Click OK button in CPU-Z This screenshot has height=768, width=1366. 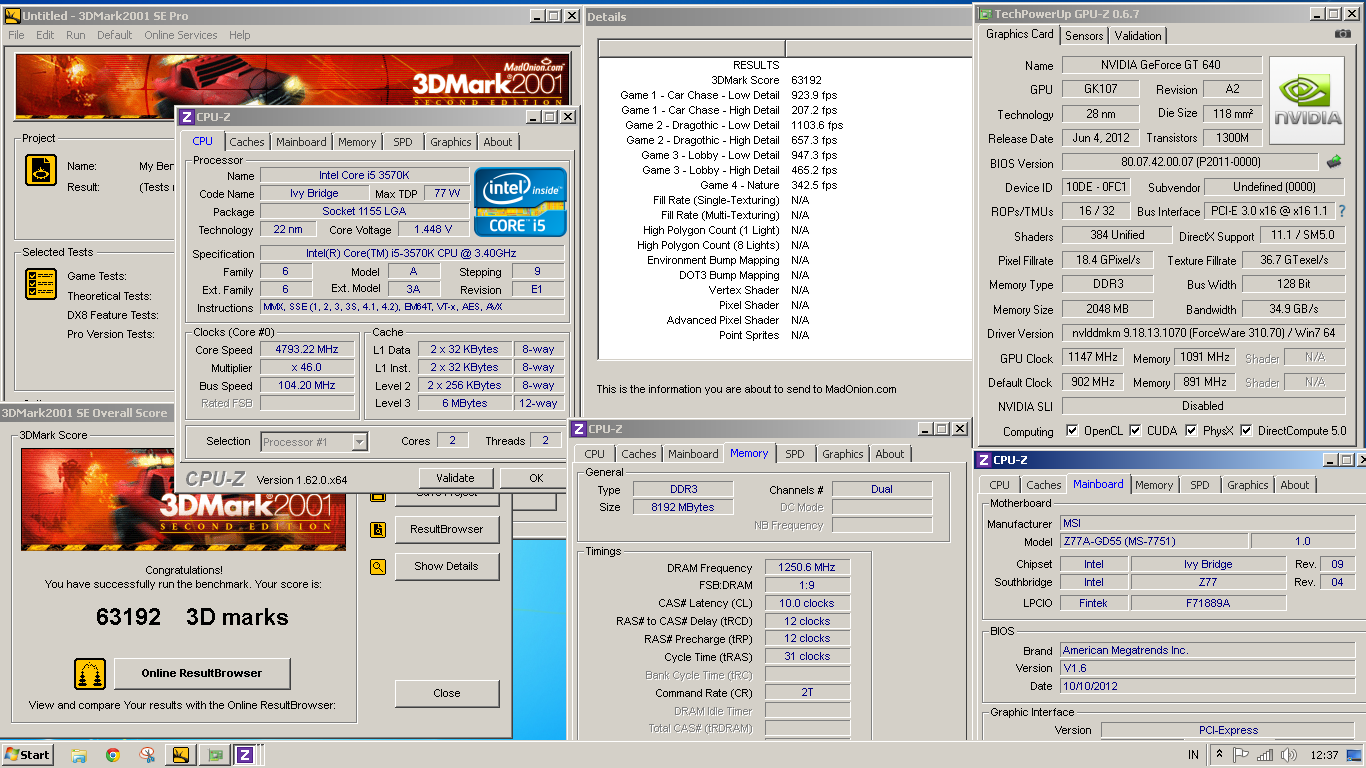(536, 478)
